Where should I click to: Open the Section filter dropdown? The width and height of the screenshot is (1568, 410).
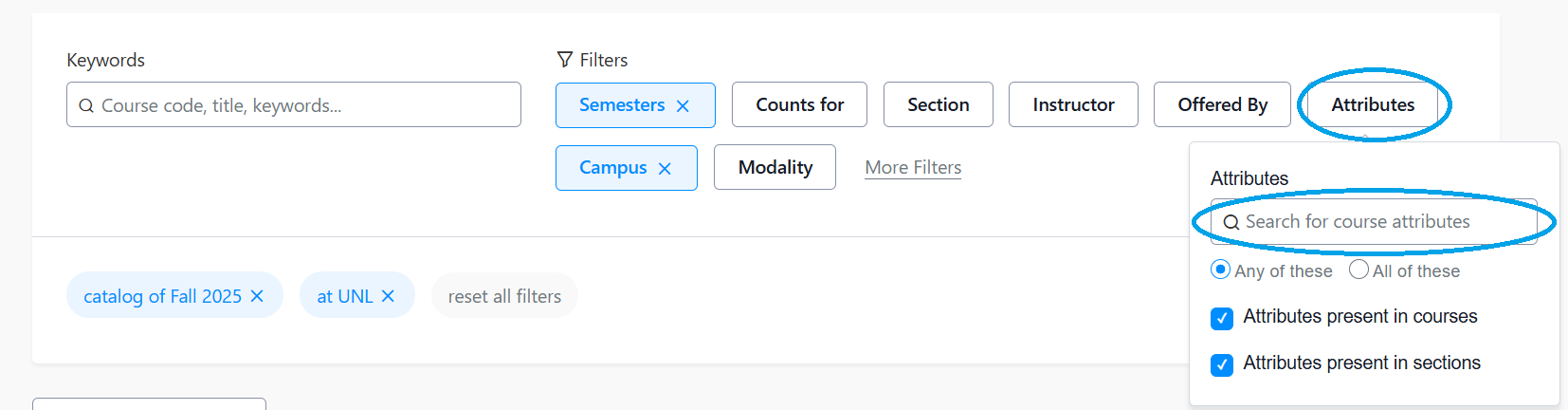[x=938, y=104]
